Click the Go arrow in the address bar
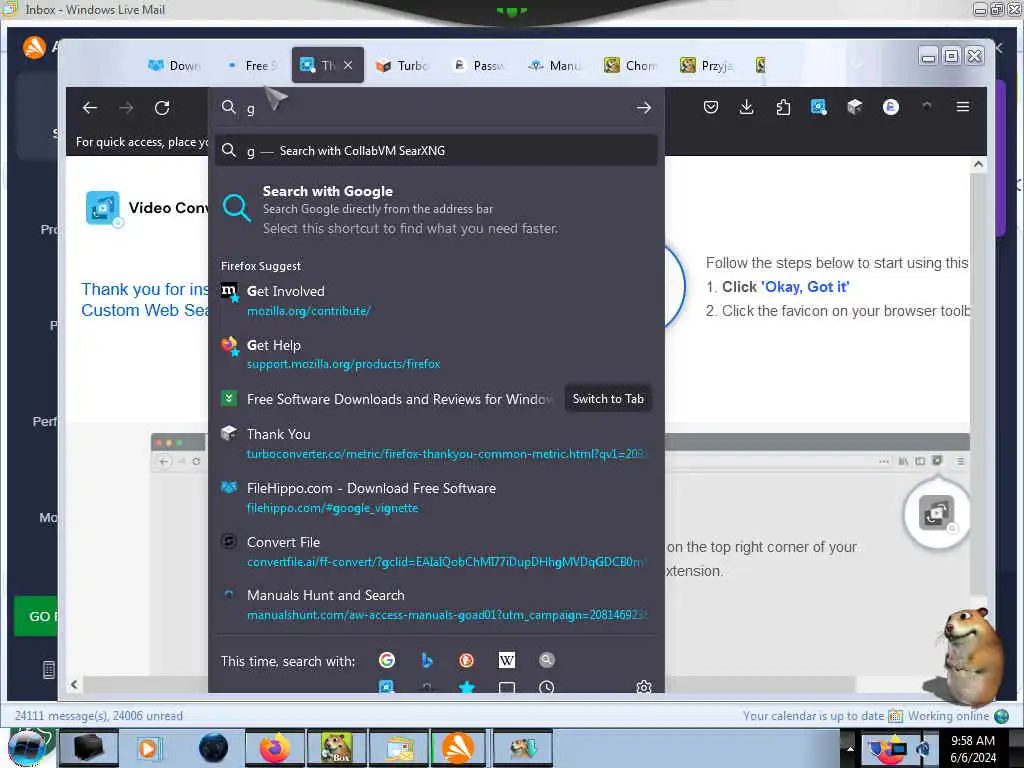This screenshot has width=1024, height=768. click(x=644, y=108)
